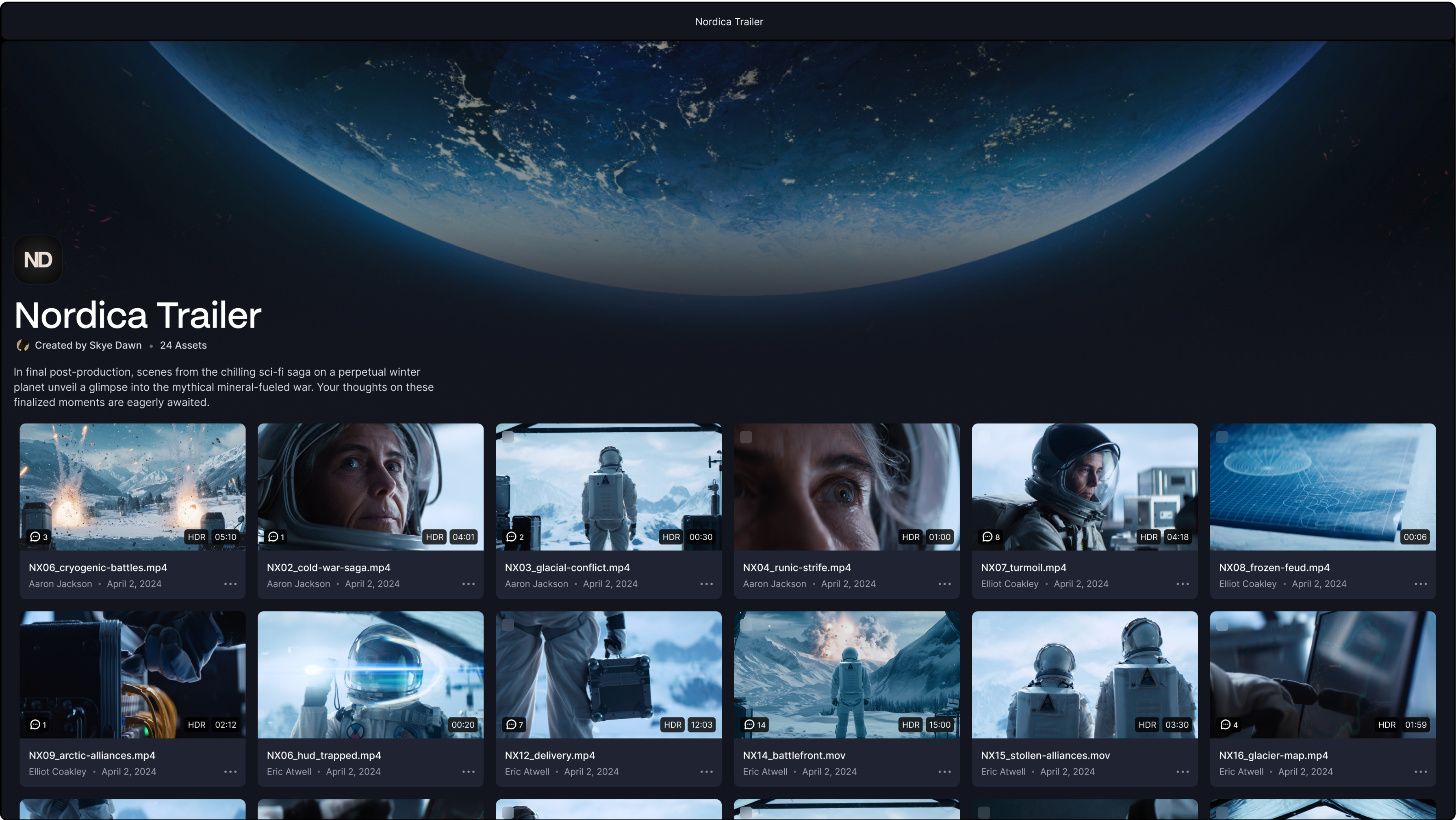Click Skye Dawn's creator avatar icon
1456x820 pixels.
[x=23, y=346]
